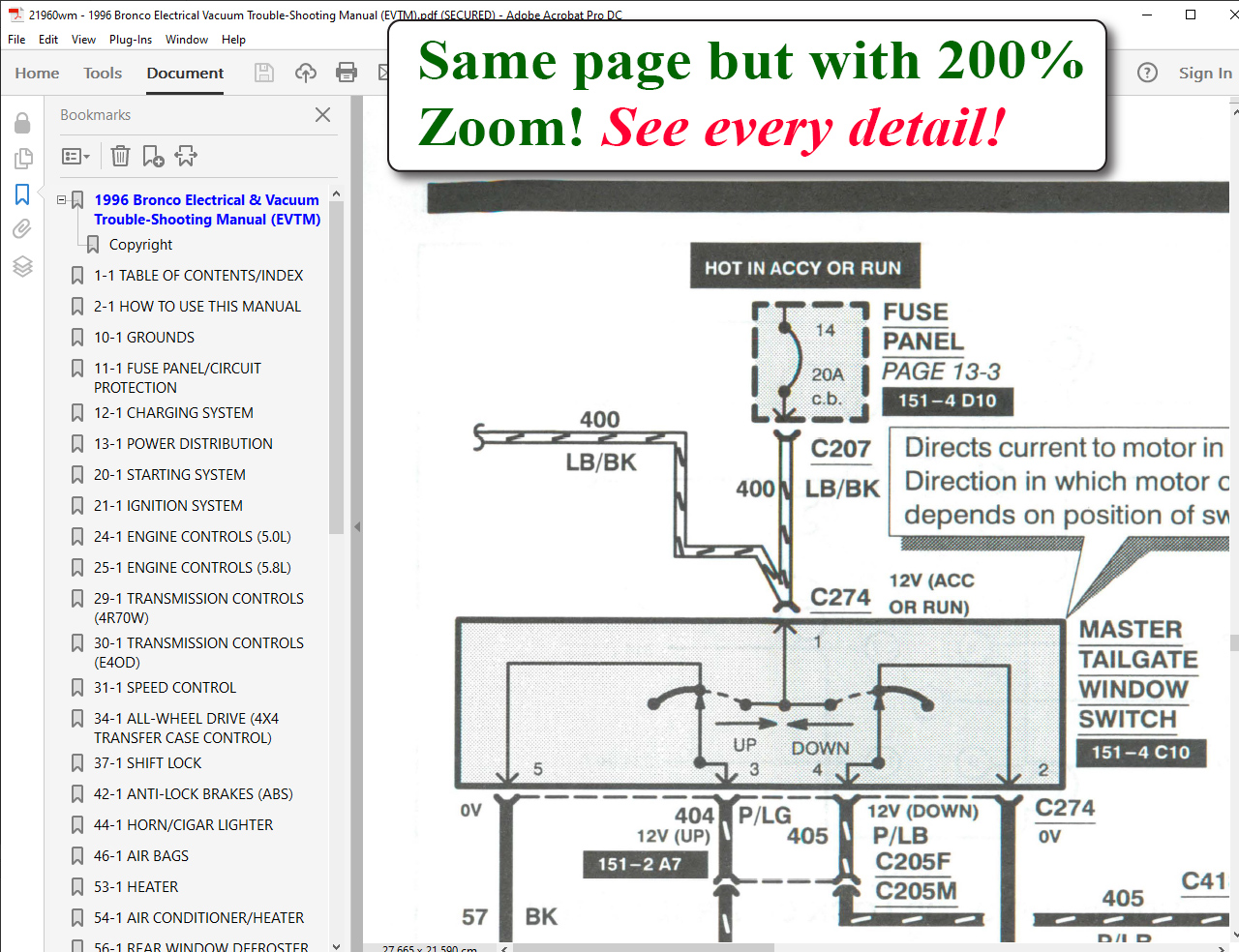Screen dimensions: 1239x952
Task: Click the bookmarks scroll up arrow
Action: (x=336, y=193)
